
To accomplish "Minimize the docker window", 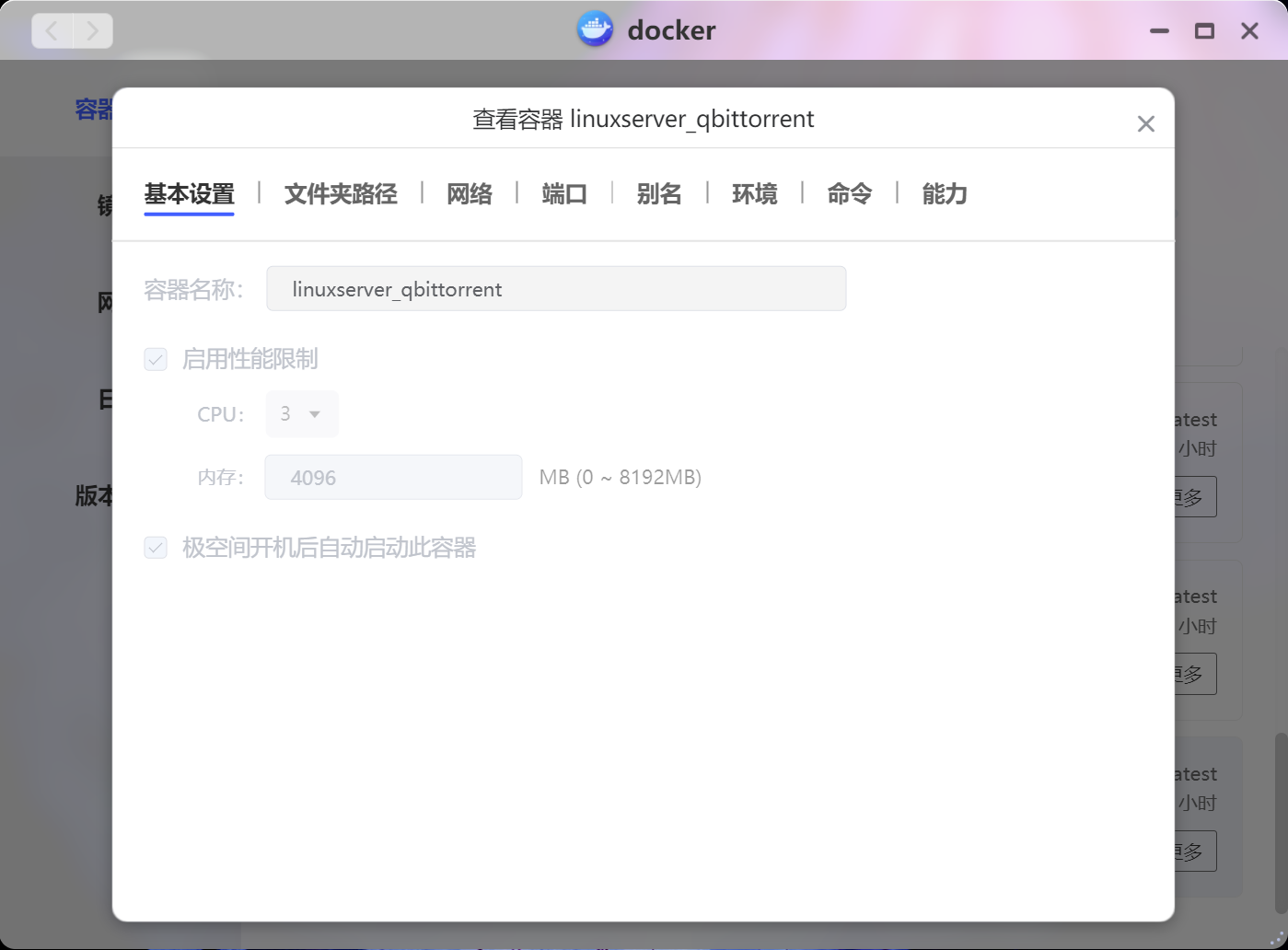I will coord(1159,31).
